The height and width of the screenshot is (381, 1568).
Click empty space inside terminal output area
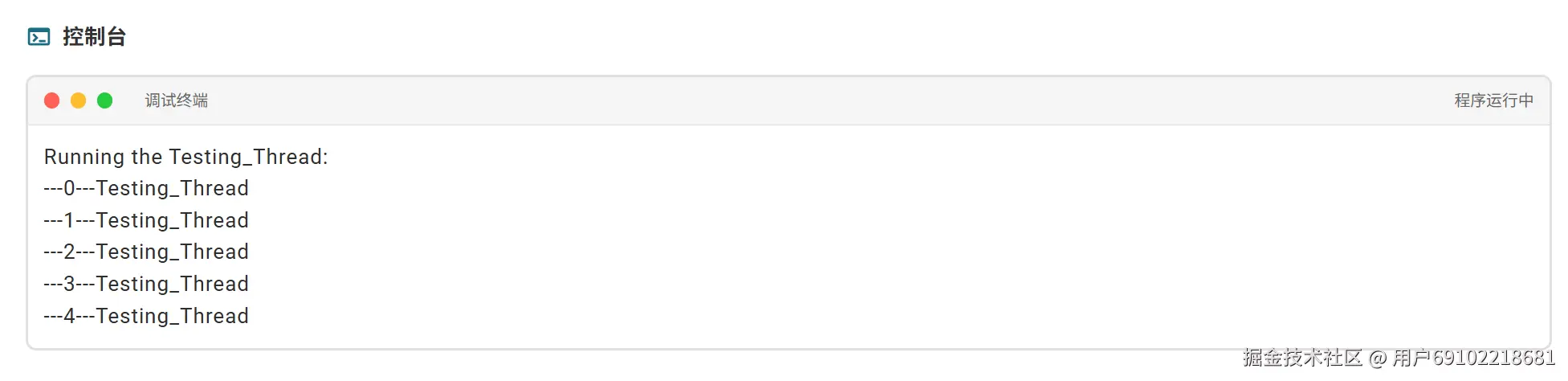(x=883, y=241)
